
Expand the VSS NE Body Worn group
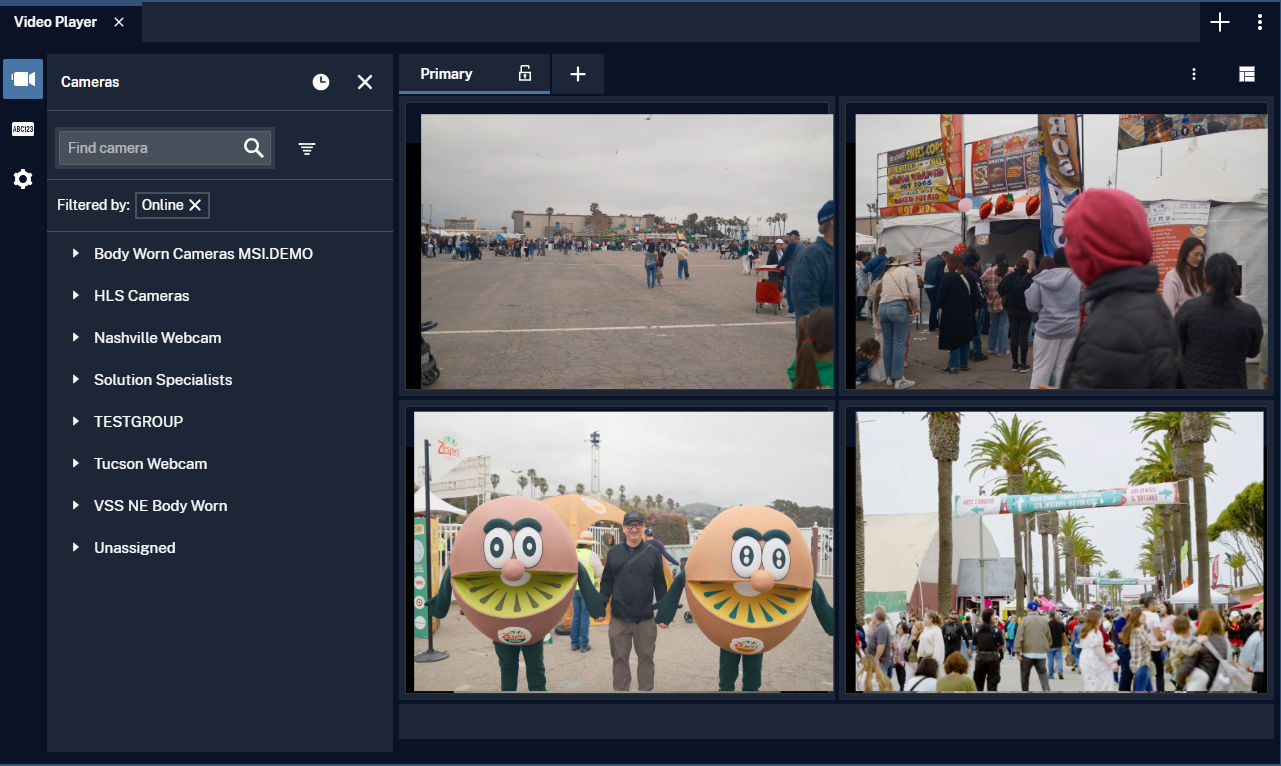[x=75, y=506]
